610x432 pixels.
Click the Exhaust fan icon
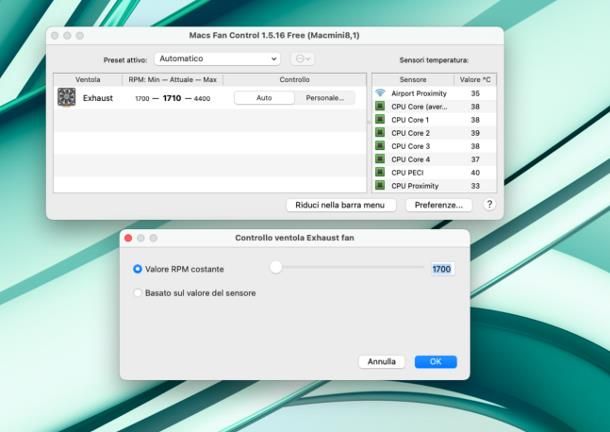click(x=67, y=97)
